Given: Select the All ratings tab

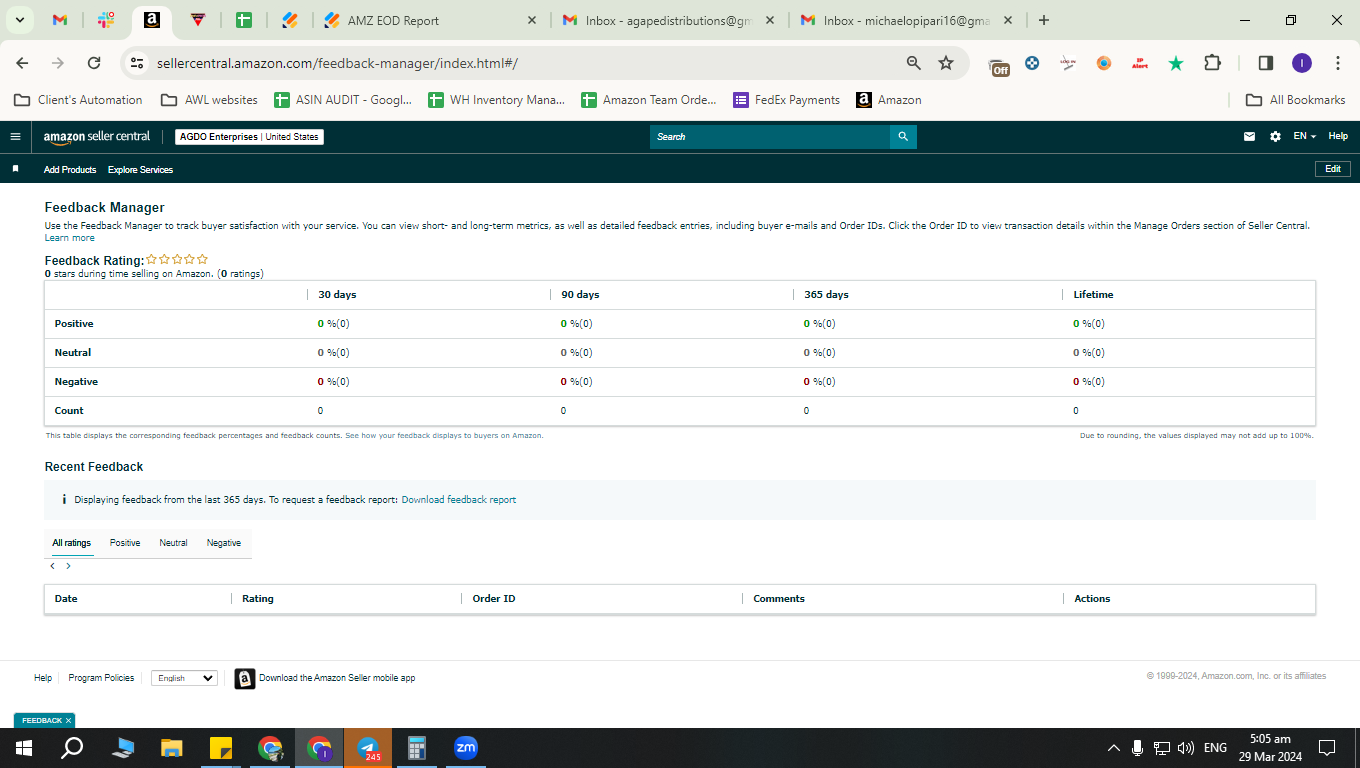Looking at the screenshot, I should pos(72,543).
